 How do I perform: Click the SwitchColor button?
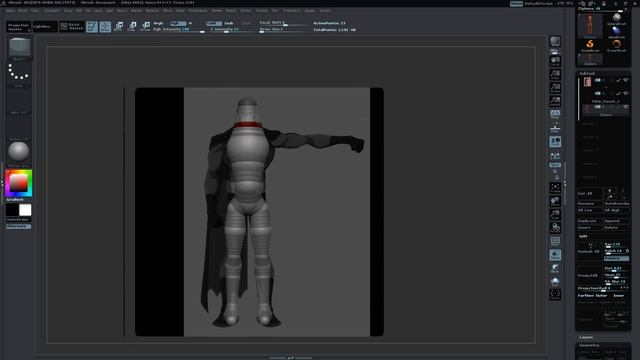pos(18,220)
